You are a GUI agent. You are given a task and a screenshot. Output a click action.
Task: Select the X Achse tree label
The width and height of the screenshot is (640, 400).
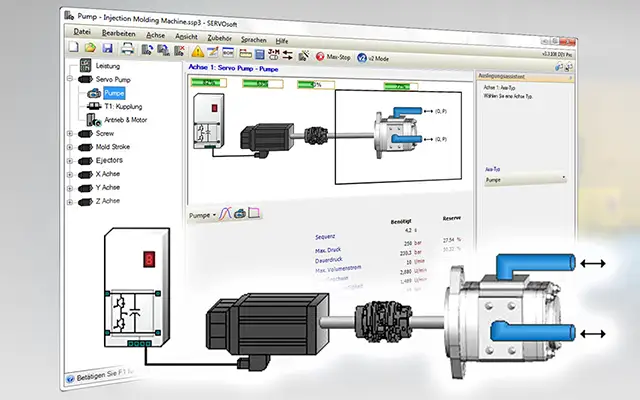pos(108,174)
